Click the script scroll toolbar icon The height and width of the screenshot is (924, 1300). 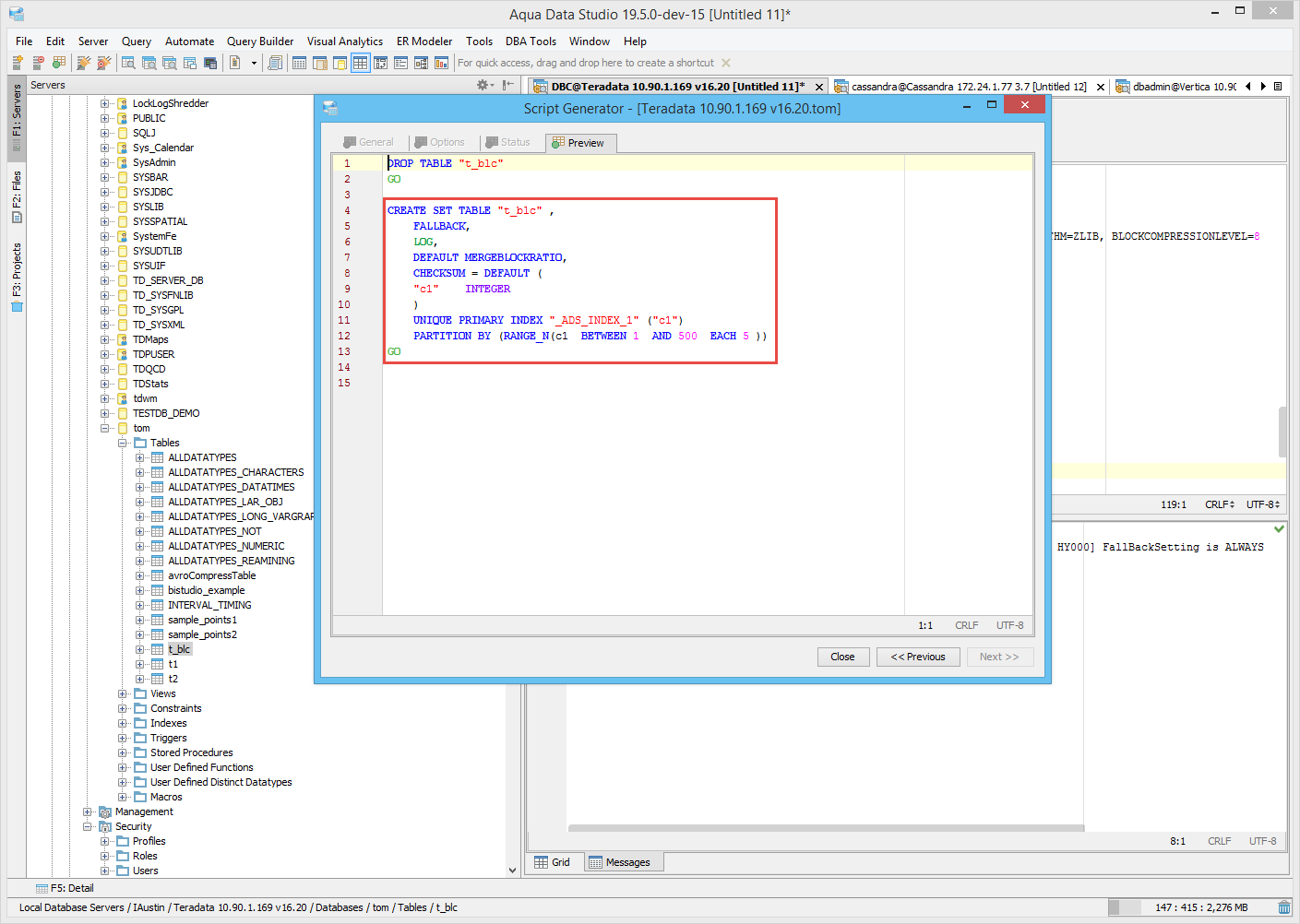tap(275, 63)
